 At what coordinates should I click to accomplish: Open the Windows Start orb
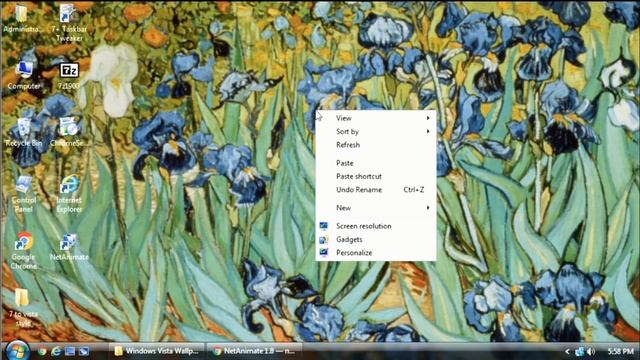17,351
